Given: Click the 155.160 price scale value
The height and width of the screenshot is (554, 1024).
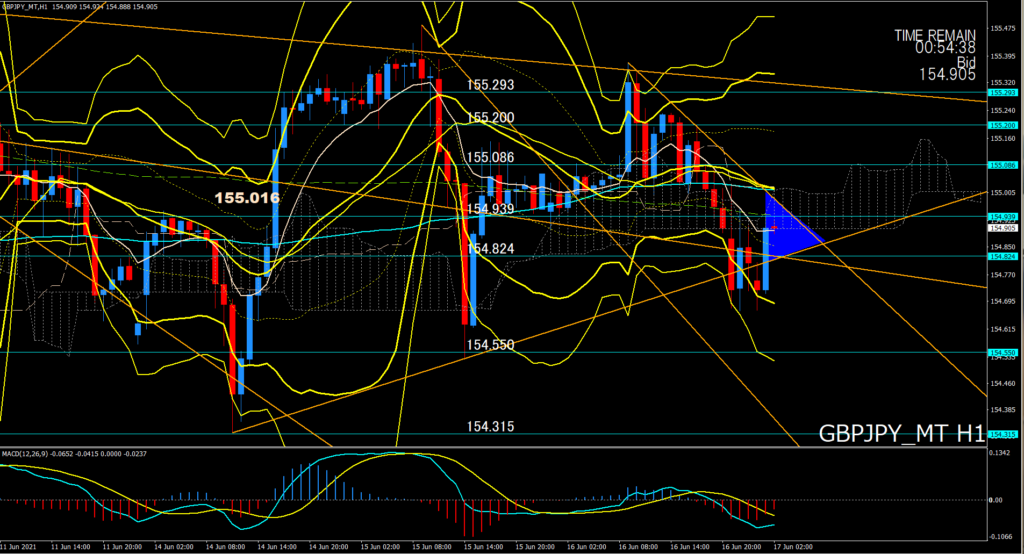Looking at the screenshot, I should click(x=1002, y=138).
